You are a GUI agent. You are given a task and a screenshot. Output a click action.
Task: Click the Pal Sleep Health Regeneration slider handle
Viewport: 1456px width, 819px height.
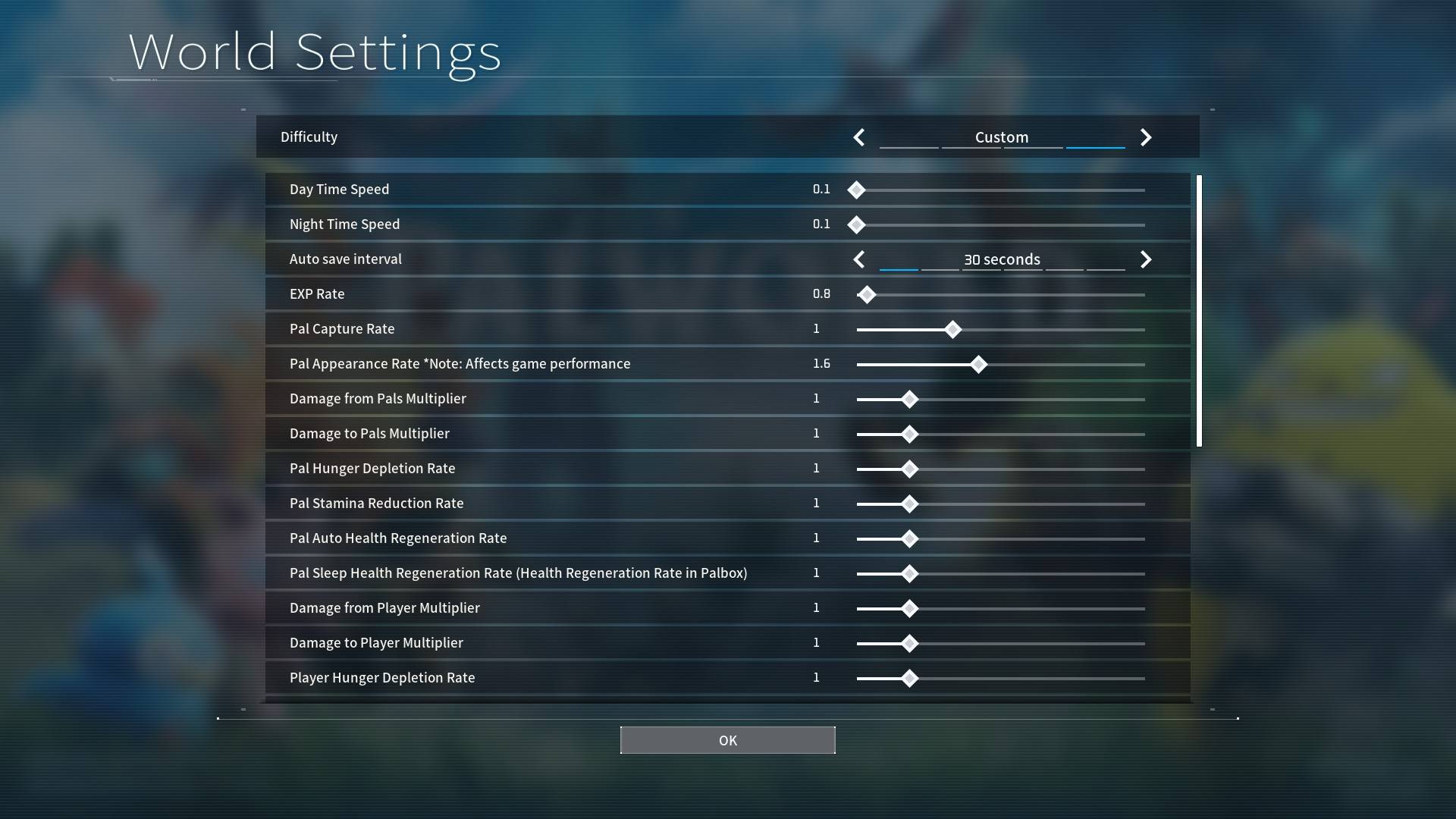point(909,574)
